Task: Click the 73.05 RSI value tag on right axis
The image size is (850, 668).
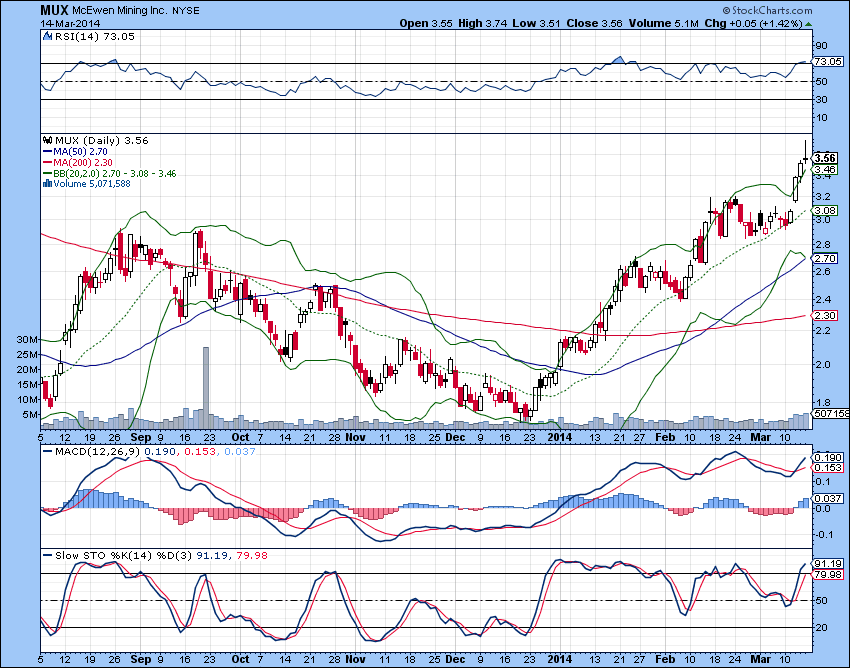Action: (828, 62)
